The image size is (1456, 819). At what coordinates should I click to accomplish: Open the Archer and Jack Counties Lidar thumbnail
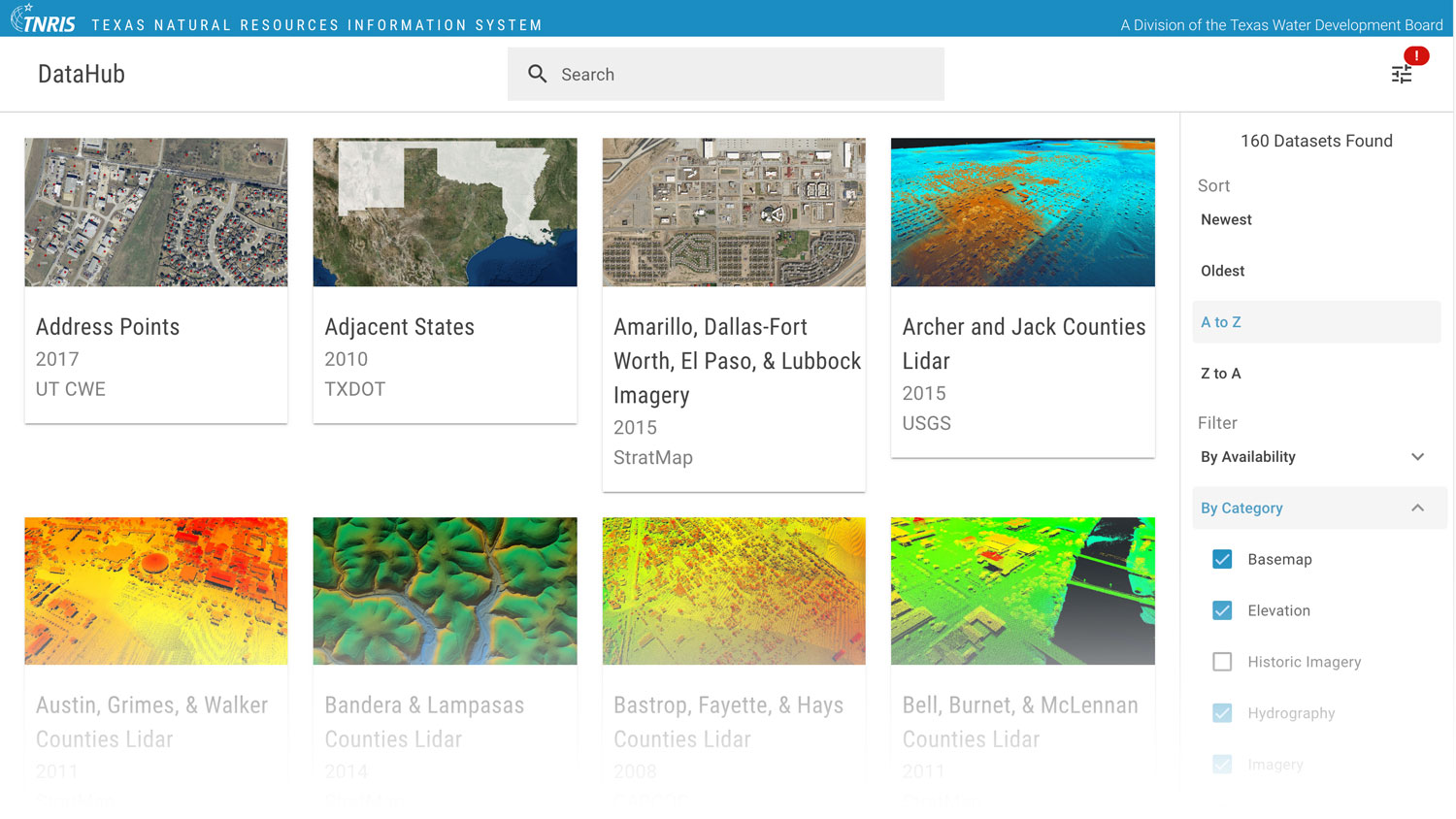tap(1023, 212)
